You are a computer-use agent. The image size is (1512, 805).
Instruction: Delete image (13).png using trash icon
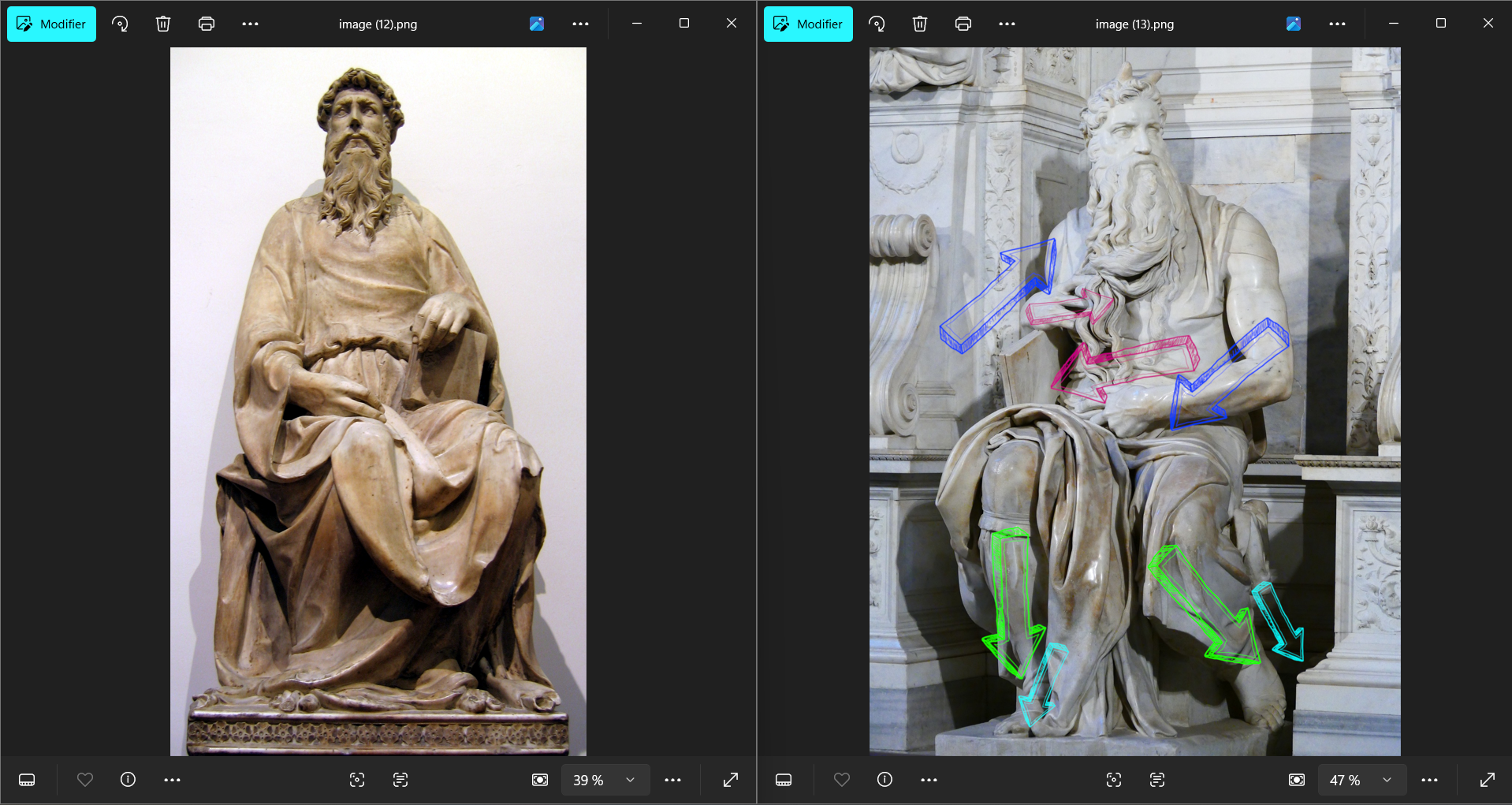pos(920,24)
